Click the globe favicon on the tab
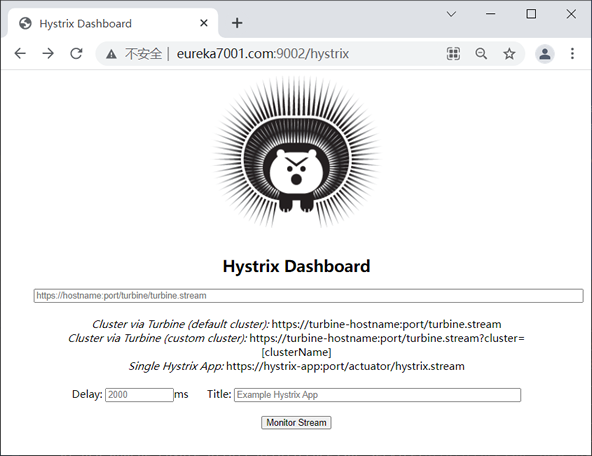592x456 pixels. pyautogui.click(x=25, y=23)
